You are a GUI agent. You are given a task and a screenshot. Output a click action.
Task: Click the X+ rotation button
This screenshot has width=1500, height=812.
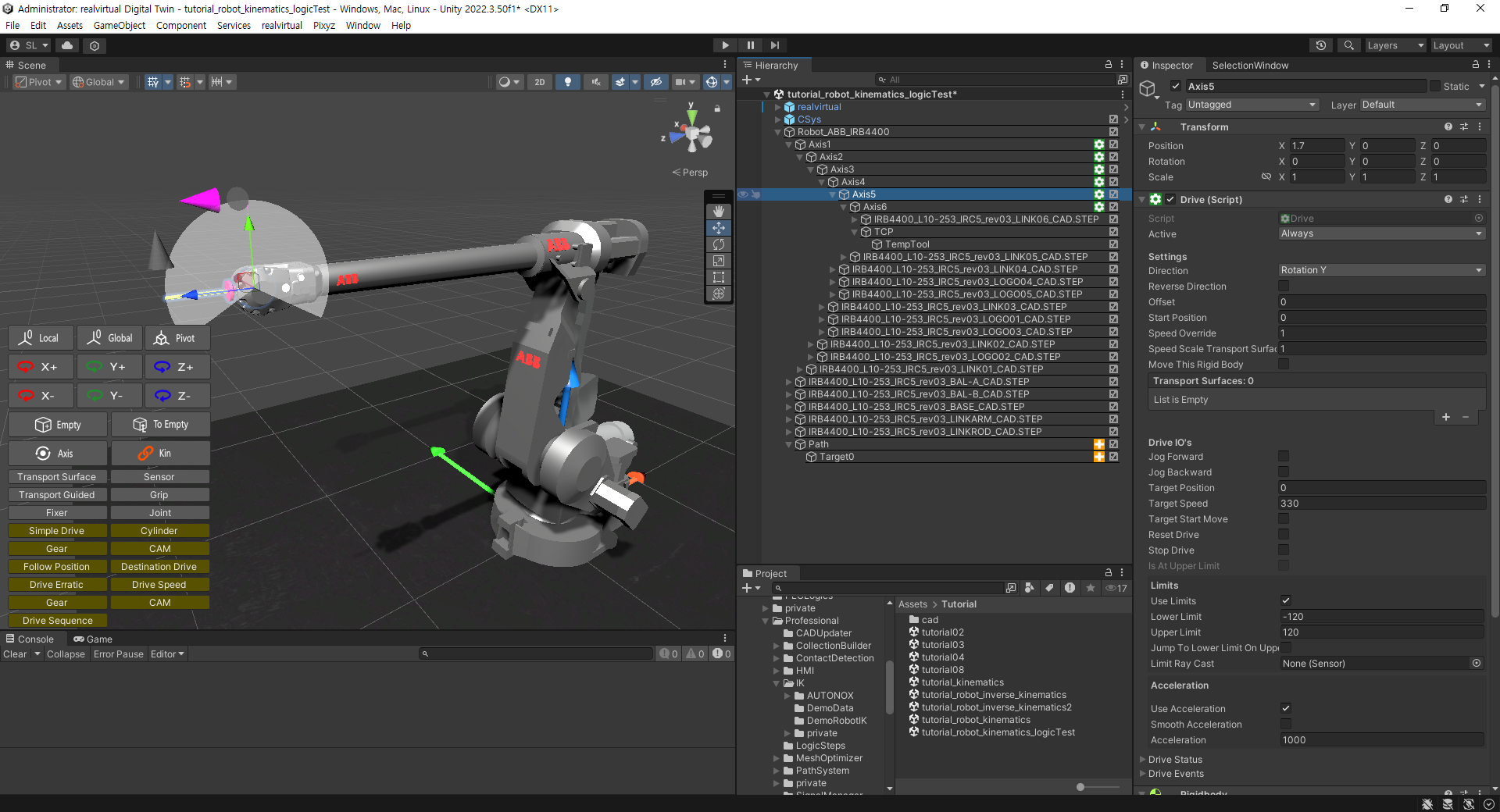tap(41, 367)
